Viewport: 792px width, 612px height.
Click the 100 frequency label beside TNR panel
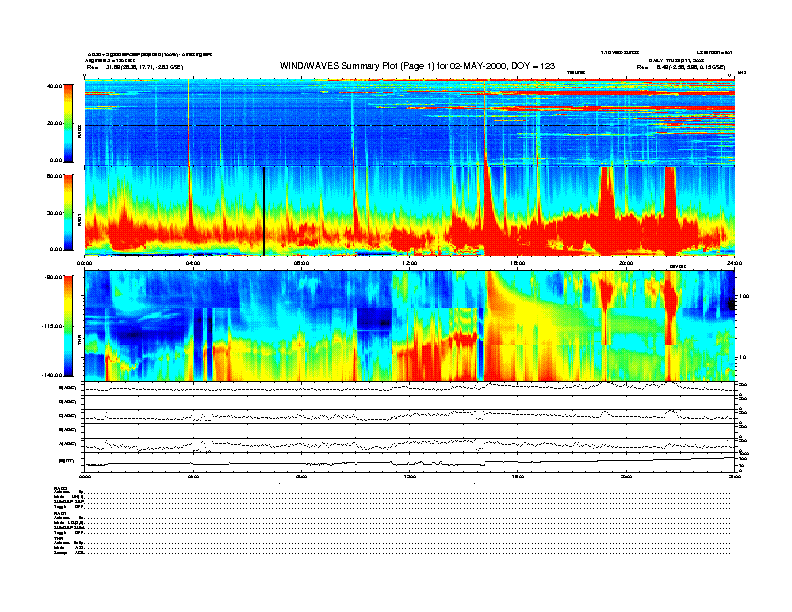point(745,296)
